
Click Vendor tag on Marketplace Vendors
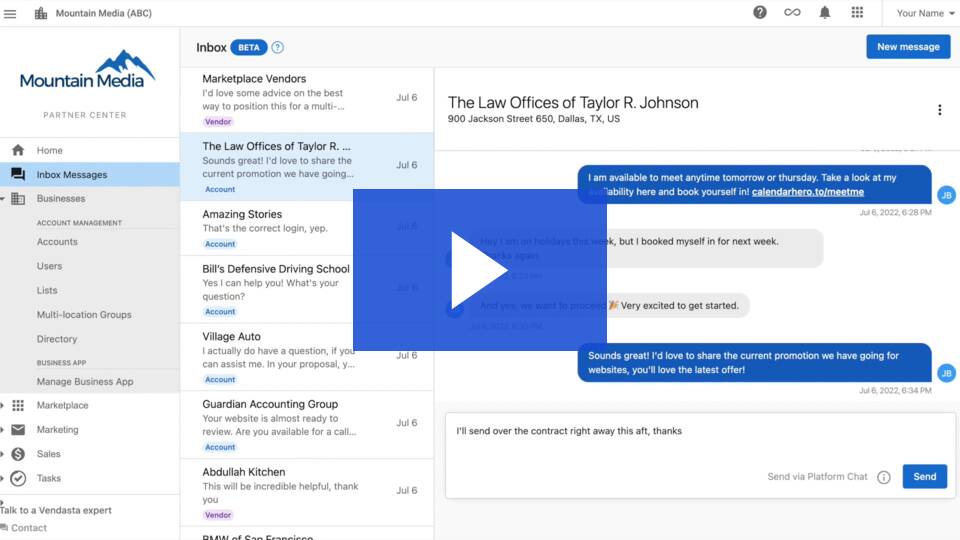point(218,122)
